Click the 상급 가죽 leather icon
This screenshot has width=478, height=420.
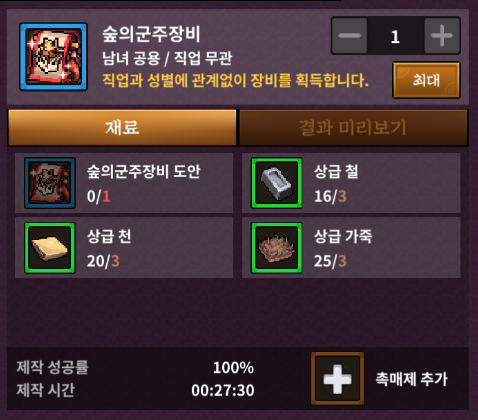[277, 248]
